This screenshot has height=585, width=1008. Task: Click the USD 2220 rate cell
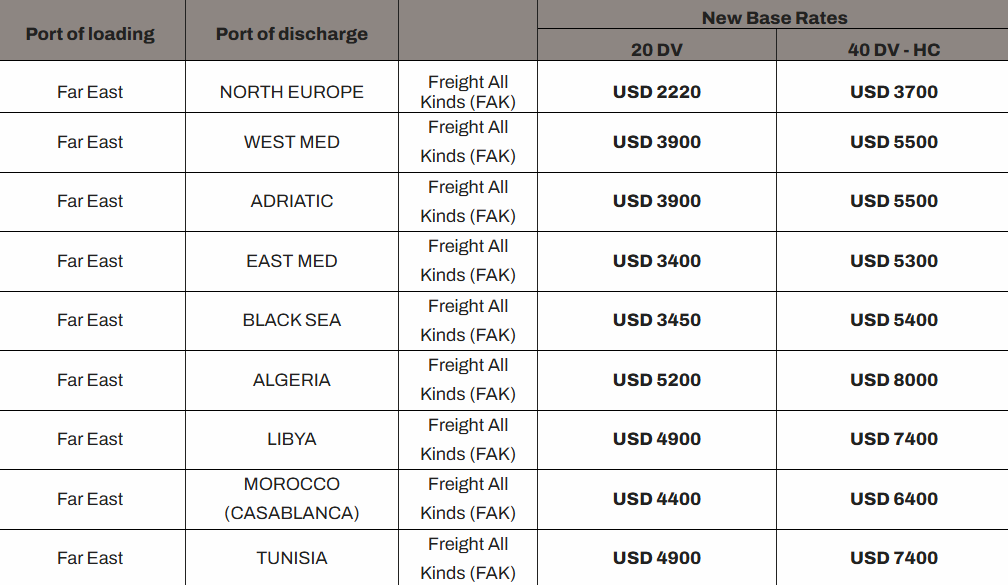[656, 92]
